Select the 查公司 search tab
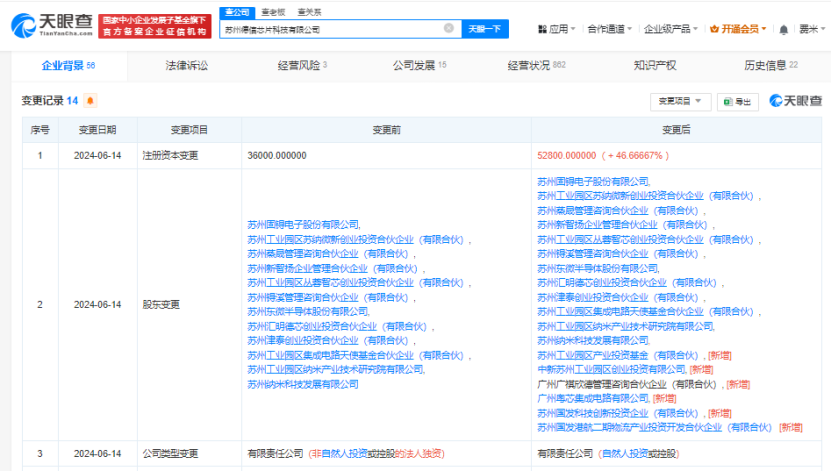The width and height of the screenshot is (831, 471). point(237,12)
